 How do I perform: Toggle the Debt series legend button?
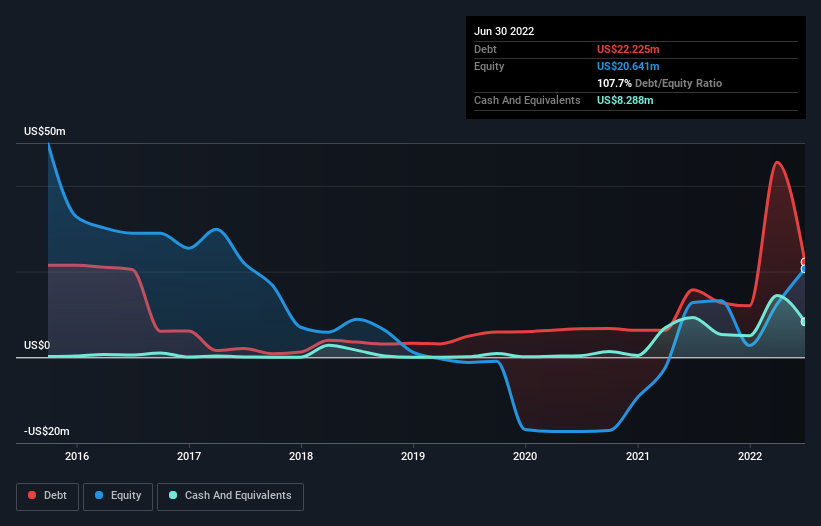(47, 496)
